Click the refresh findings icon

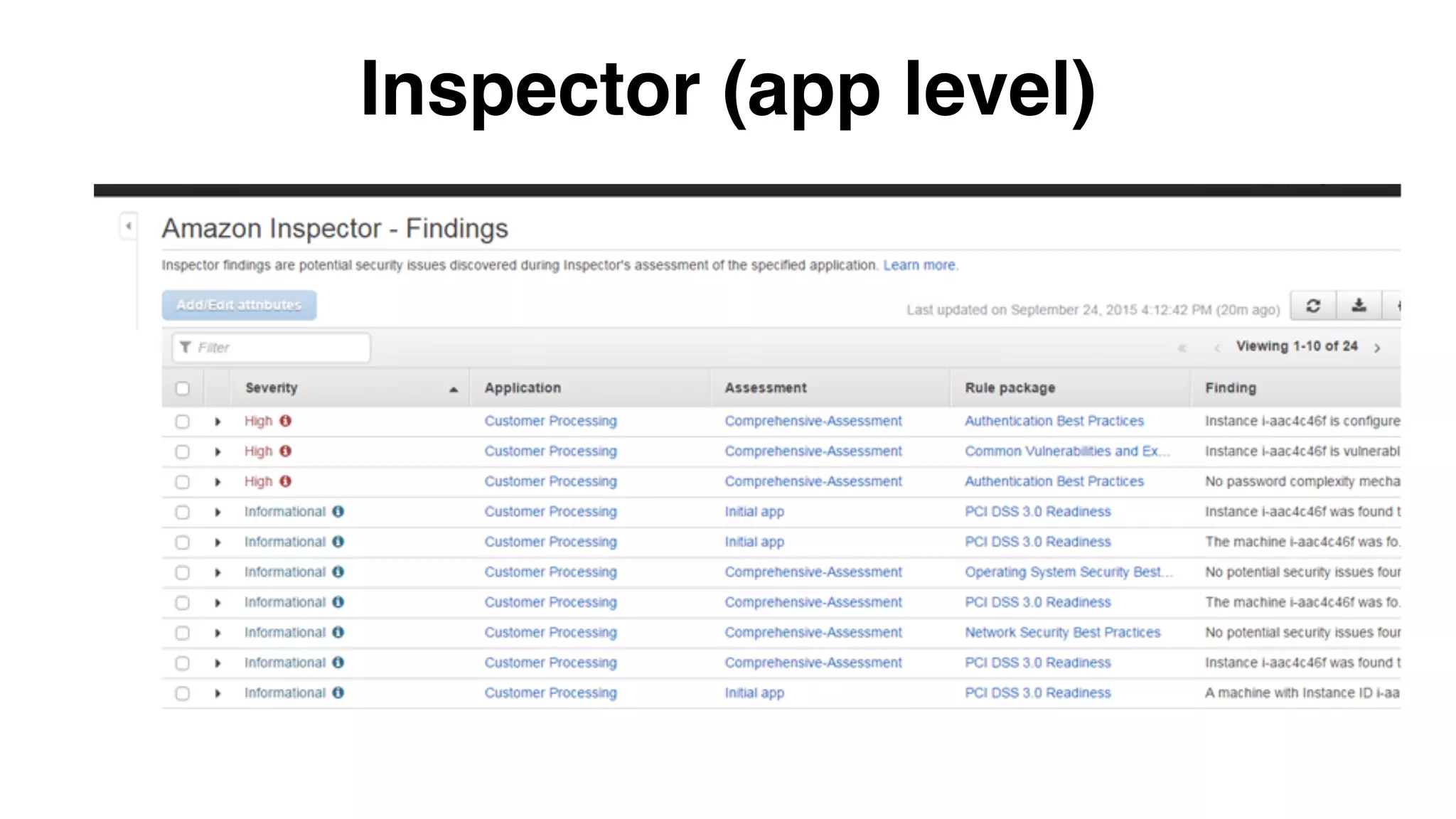(1313, 306)
